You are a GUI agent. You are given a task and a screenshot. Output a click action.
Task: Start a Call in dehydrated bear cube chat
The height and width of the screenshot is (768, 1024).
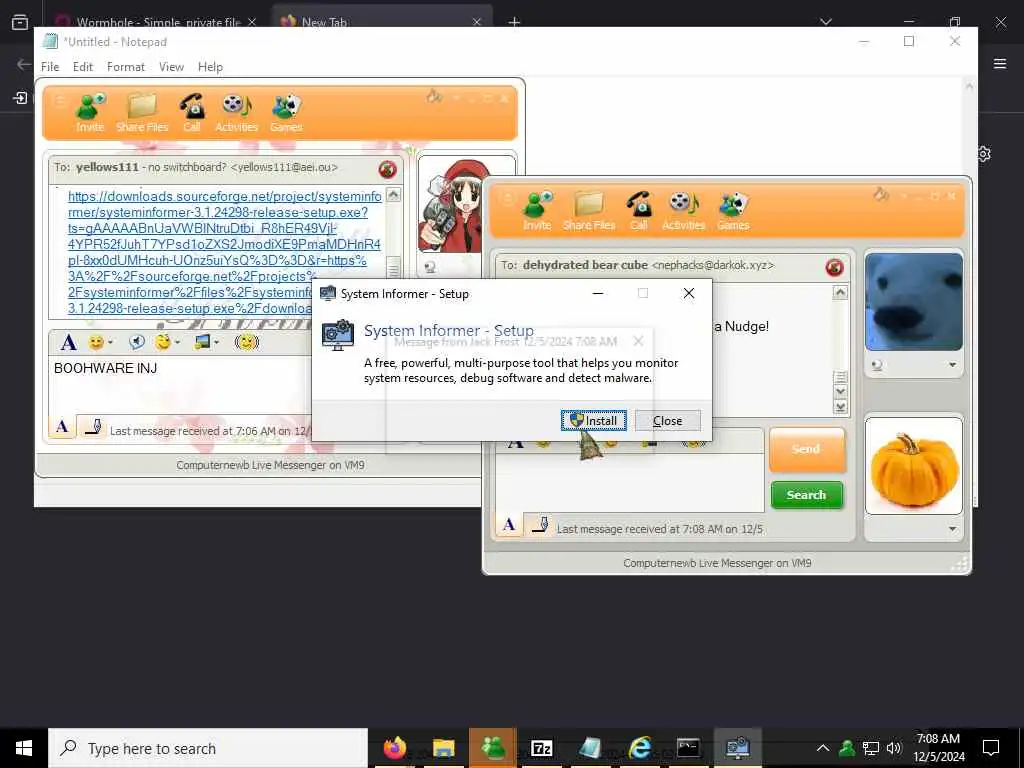[639, 211]
